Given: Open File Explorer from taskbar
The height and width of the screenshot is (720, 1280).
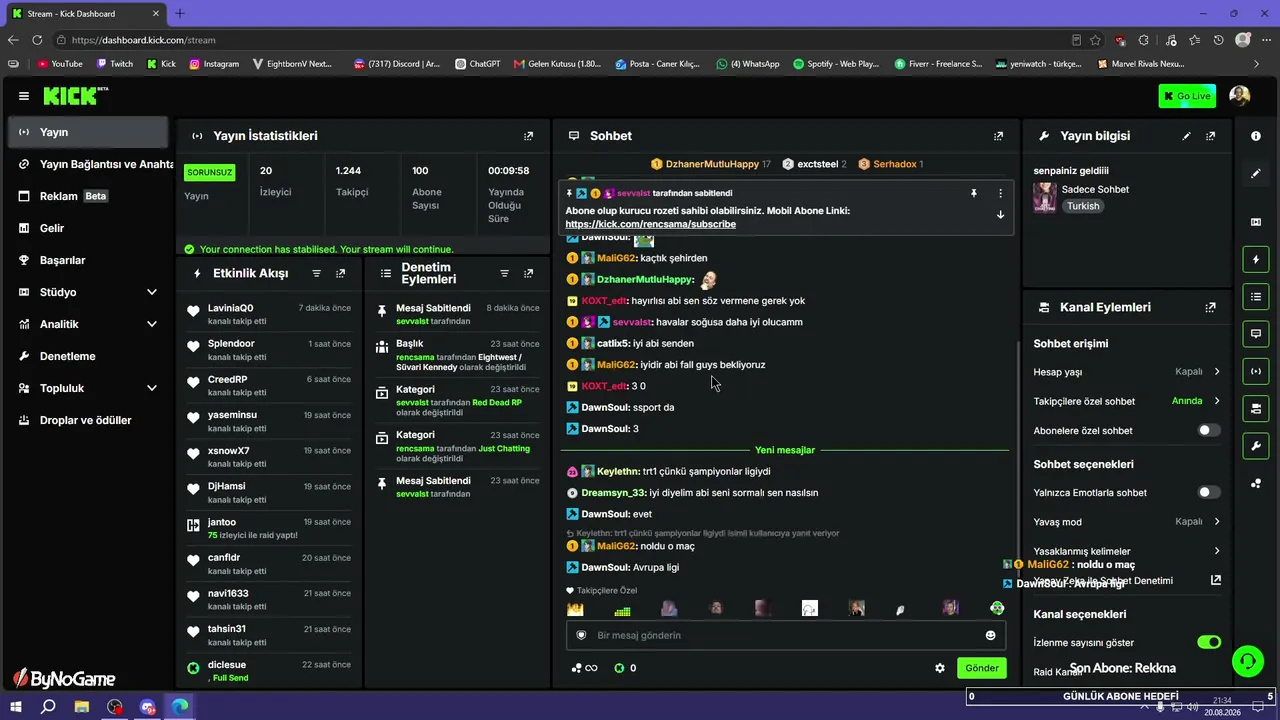Looking at the screenshot, I should coord(82,707).
